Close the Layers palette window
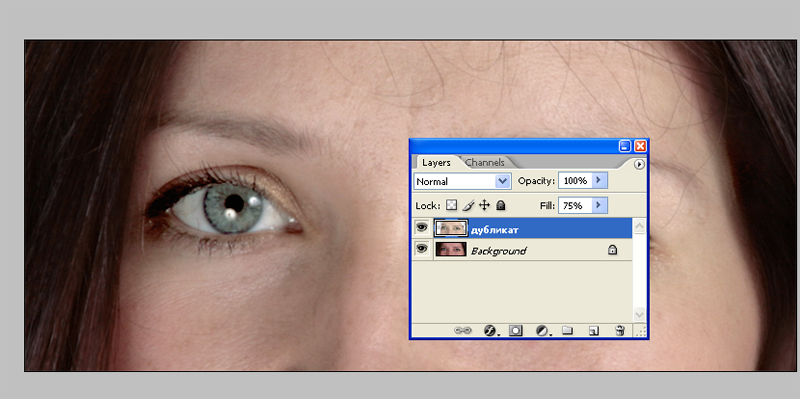Viewport: 800px width, 399px height. [640, 146]
